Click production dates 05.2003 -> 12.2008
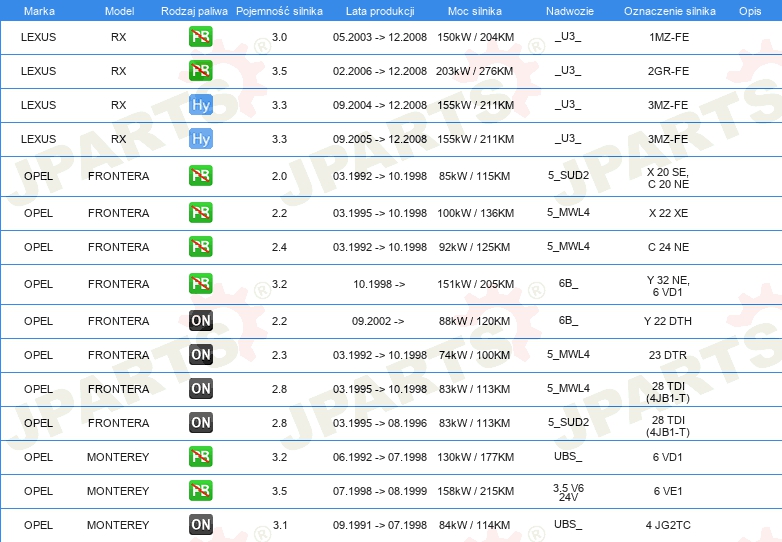This screenshot has width=782, height=542. click(x=380, y=37)
